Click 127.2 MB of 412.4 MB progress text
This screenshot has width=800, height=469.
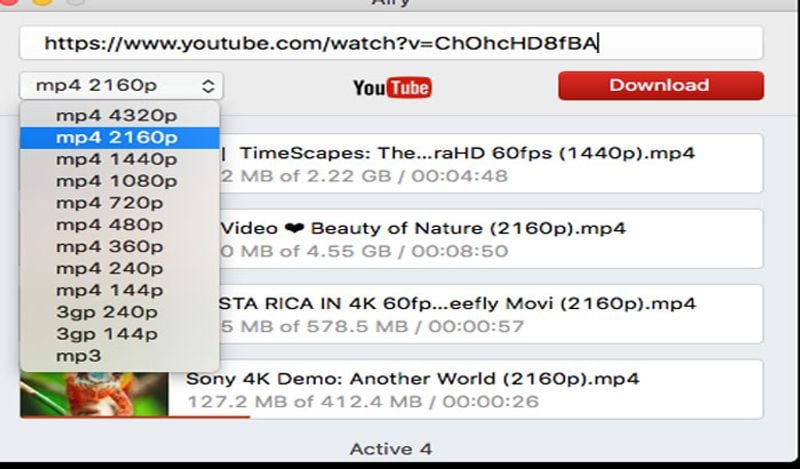305,402
